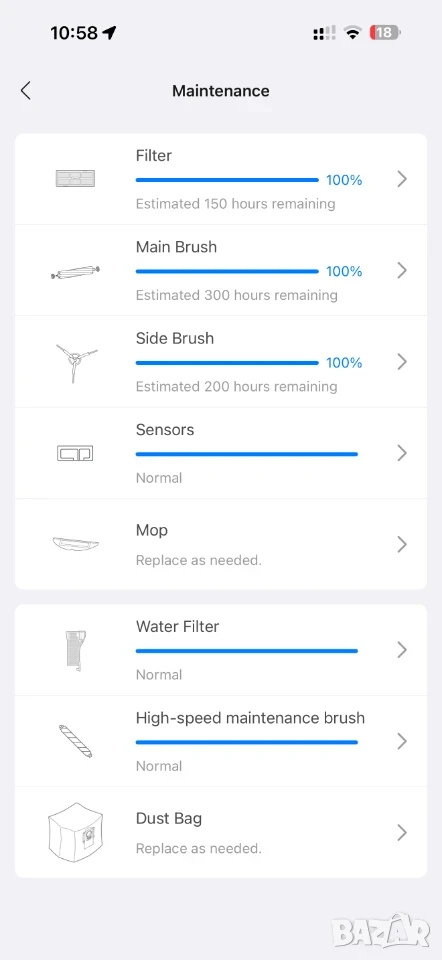Tap the Mop pad icon

(75, 544)
